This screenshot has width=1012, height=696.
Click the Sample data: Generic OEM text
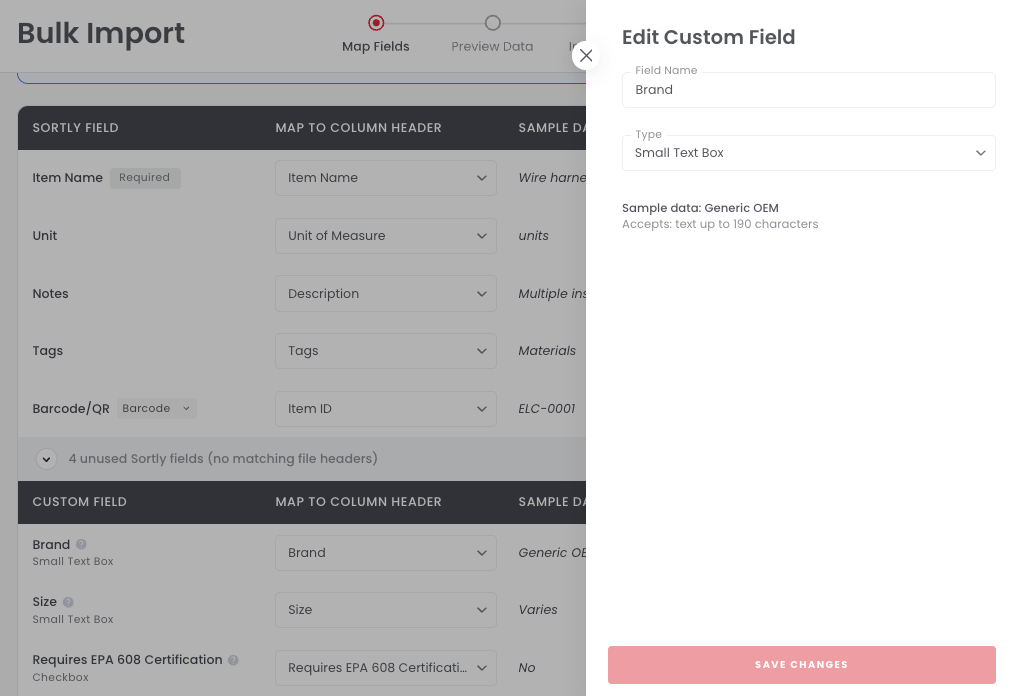(700, 208)
